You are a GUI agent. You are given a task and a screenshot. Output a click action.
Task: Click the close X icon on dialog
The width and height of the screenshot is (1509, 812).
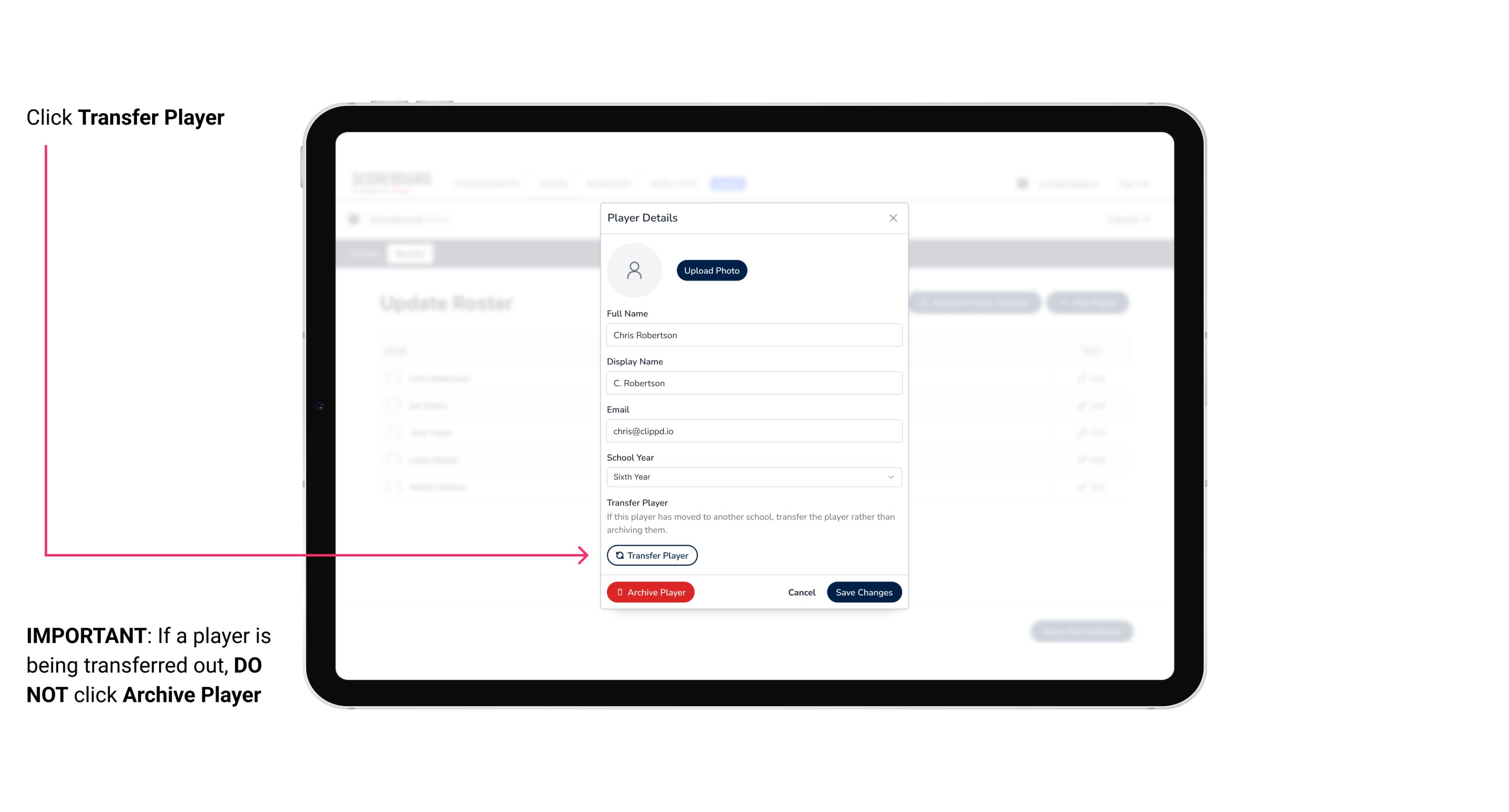(893, 218)
